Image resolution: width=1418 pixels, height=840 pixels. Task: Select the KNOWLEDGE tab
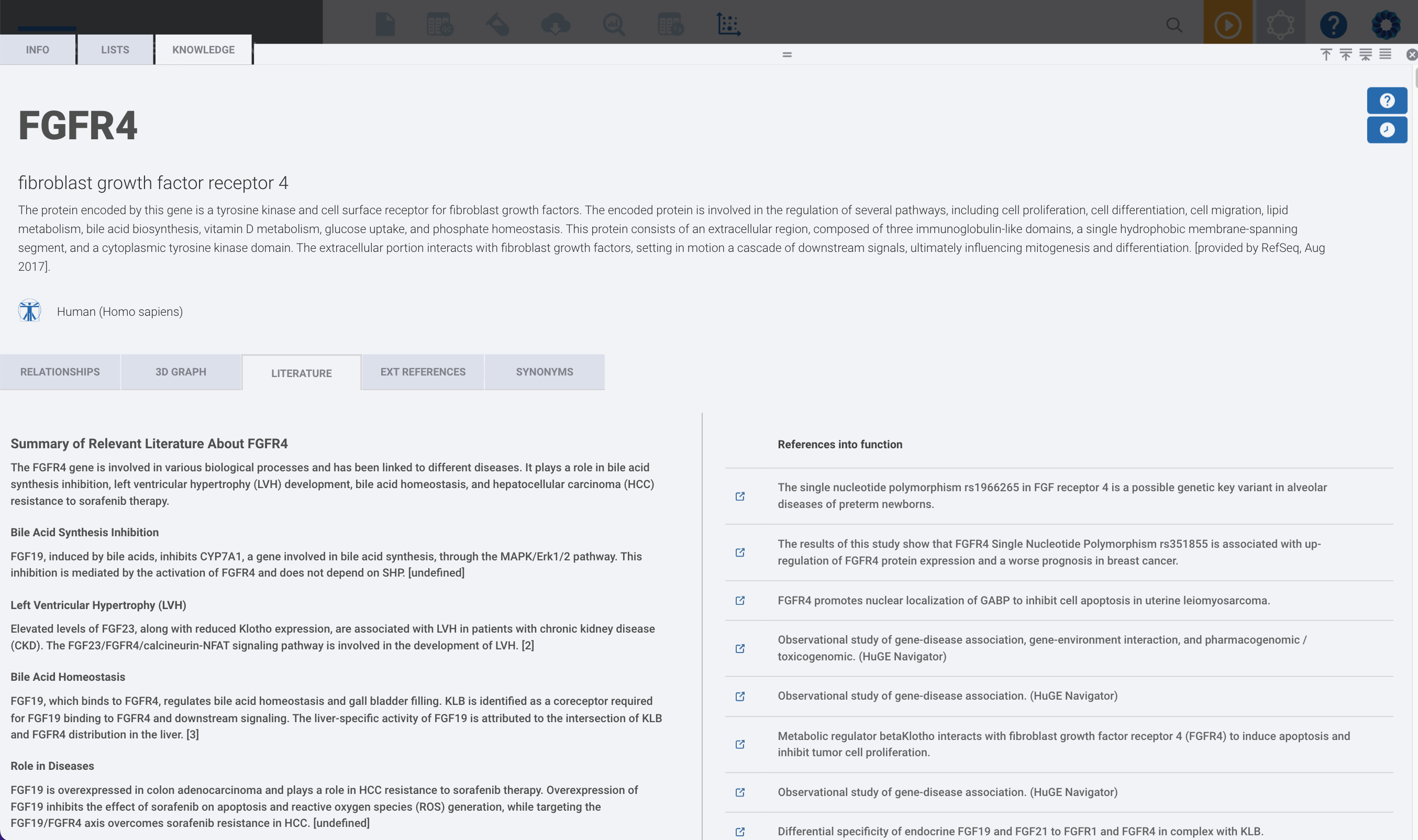pyautogui.click(x=203, y=50)
